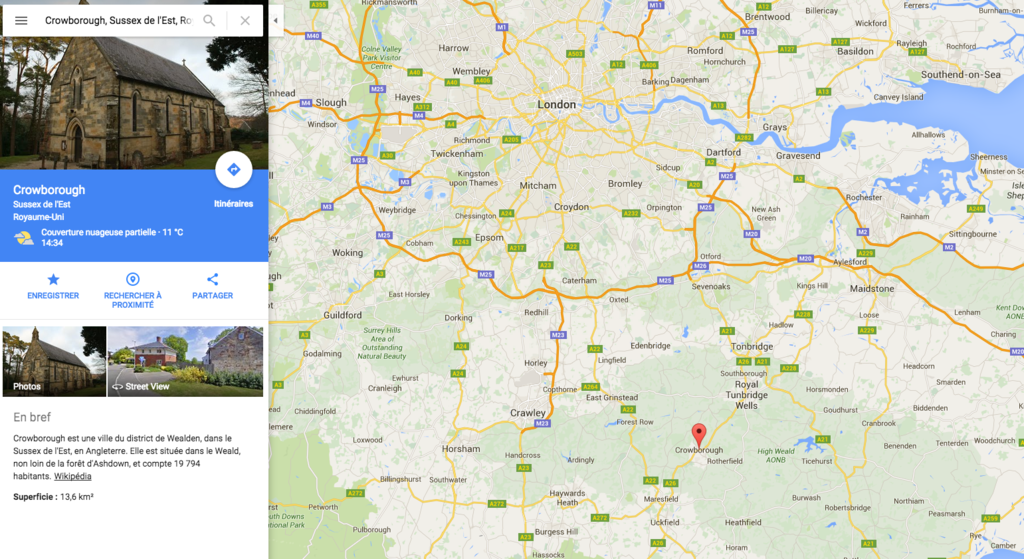This screenshot has height=559, width=1024.
Task: Select the Crawley map label
Action: [x=528, y=413]
